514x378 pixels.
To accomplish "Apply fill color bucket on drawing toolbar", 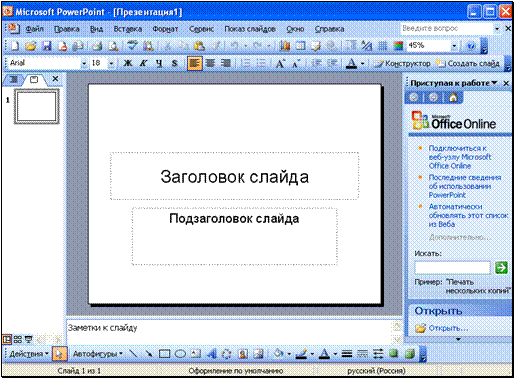I will coord(279,354).
